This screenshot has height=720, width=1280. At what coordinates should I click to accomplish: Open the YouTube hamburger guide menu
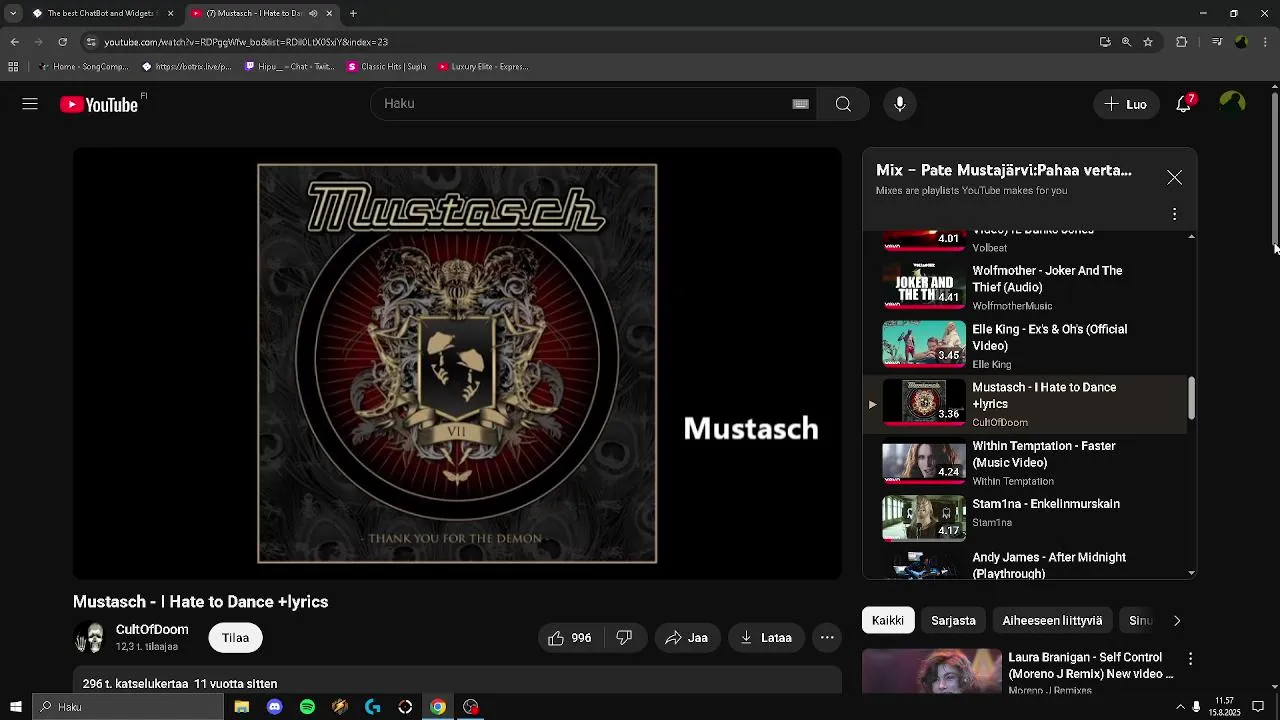point(30,104)
